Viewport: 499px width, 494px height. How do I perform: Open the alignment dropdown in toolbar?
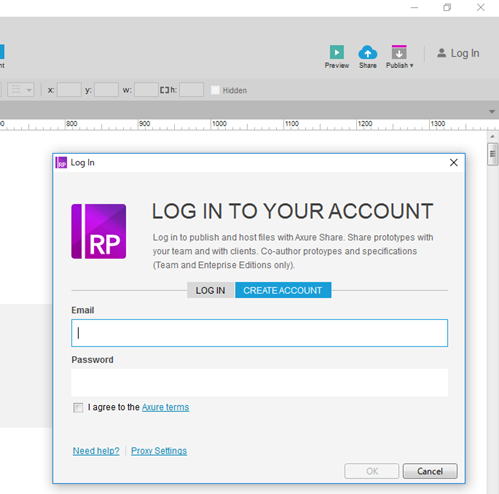(21, 90)
